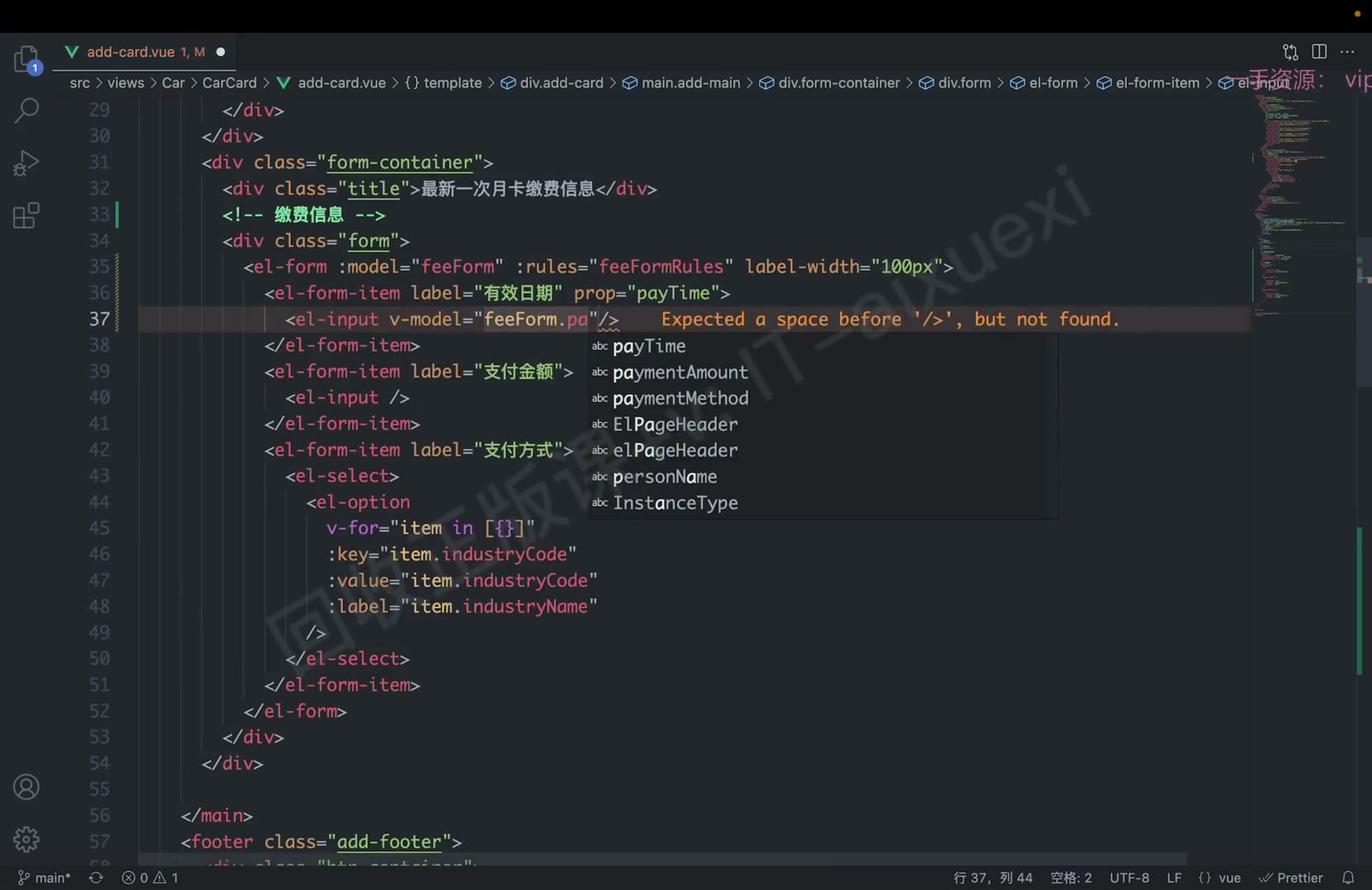
Task: Open the div.form-container breadcrumb
Action: 829,82
